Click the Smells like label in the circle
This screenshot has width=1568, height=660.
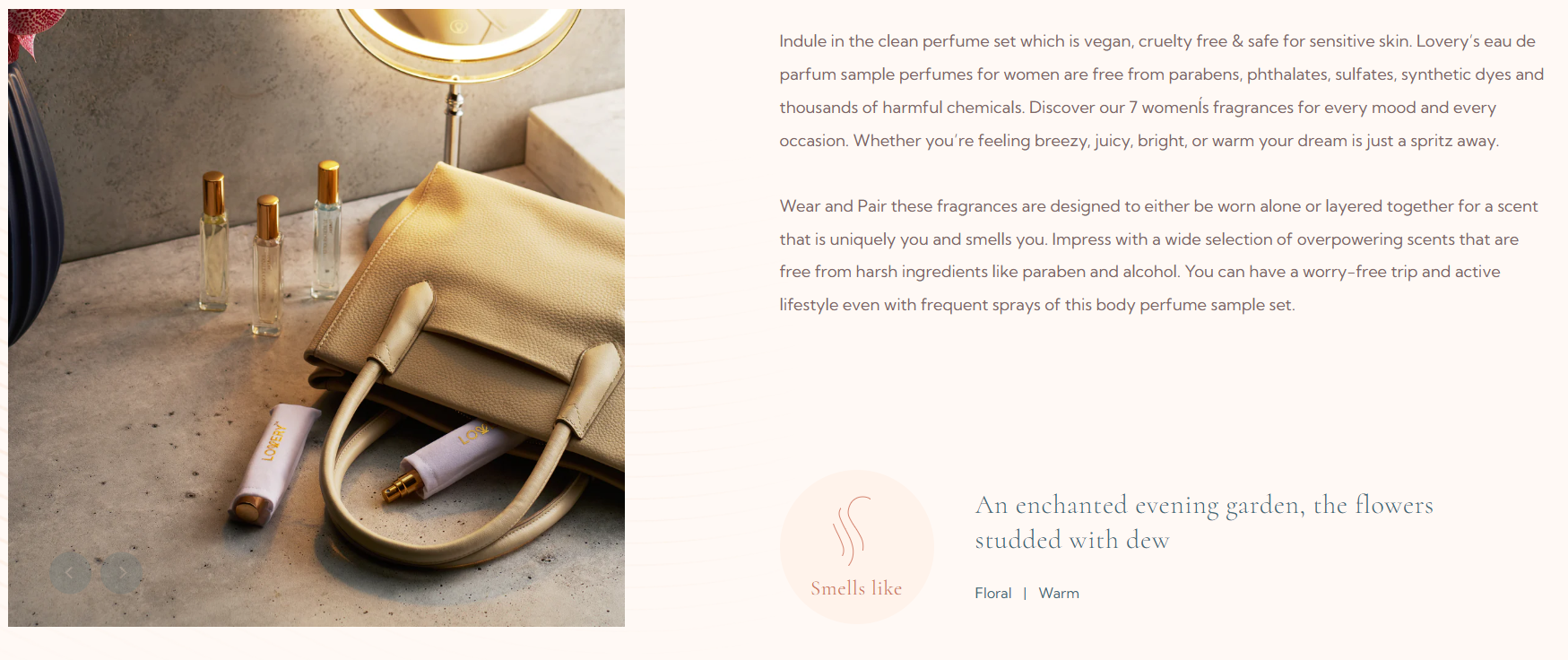pyautogui.click(x=856, y=588)
